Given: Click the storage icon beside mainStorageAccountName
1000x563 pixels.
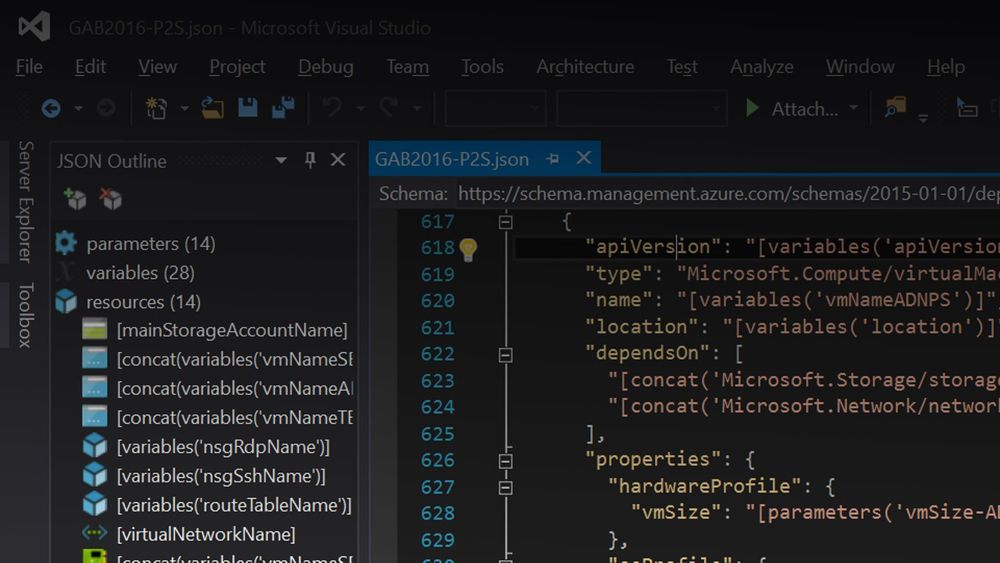Looking at the screenshot, I should click(x=94, y=330).
